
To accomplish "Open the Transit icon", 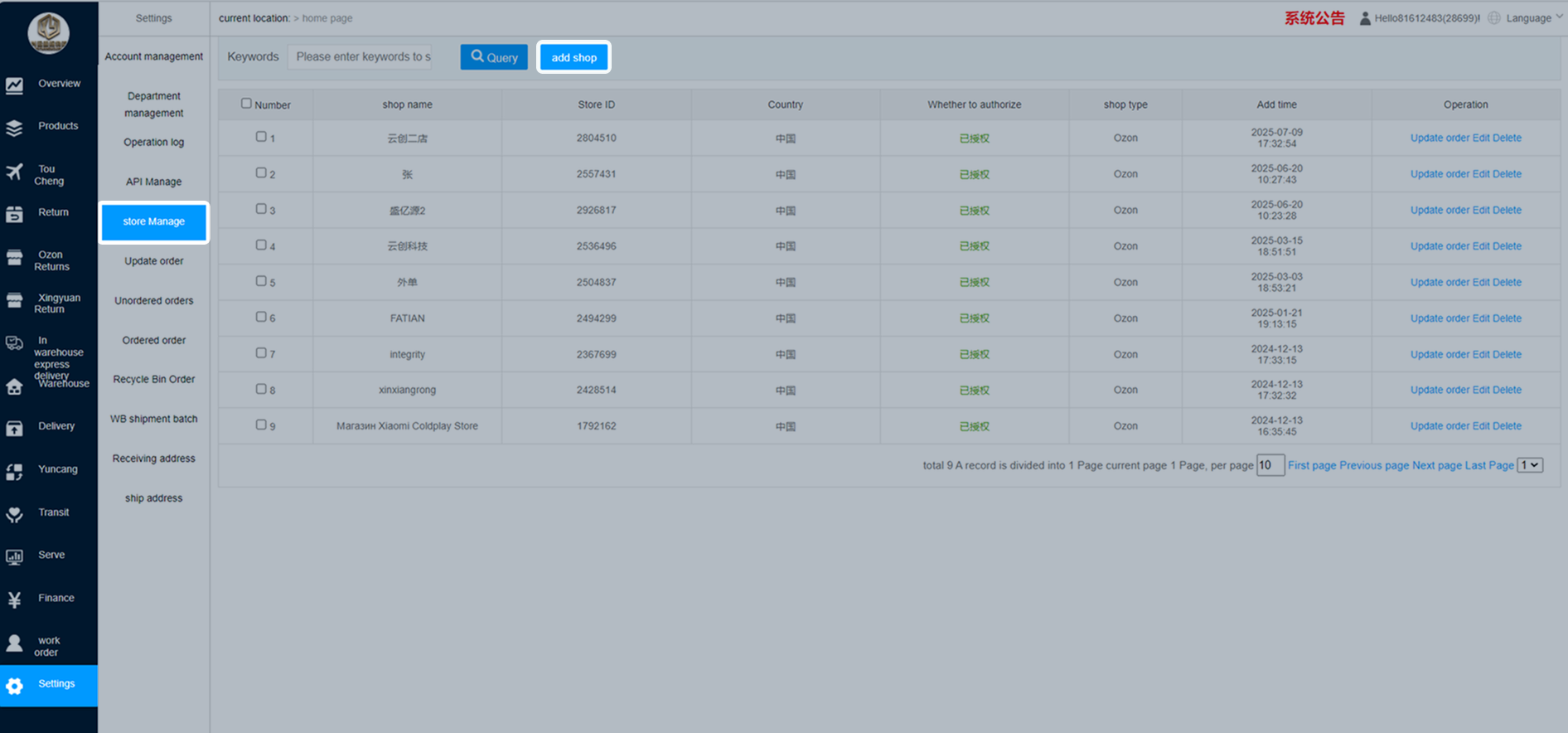I will coord(14,515).
